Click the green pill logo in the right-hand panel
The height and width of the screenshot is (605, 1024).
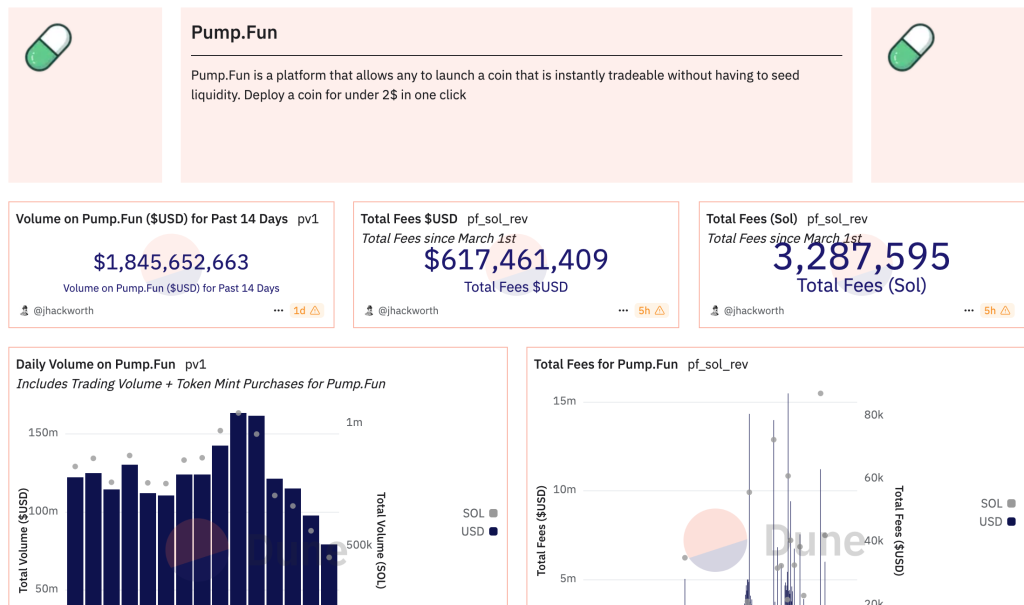click(911, 47)
